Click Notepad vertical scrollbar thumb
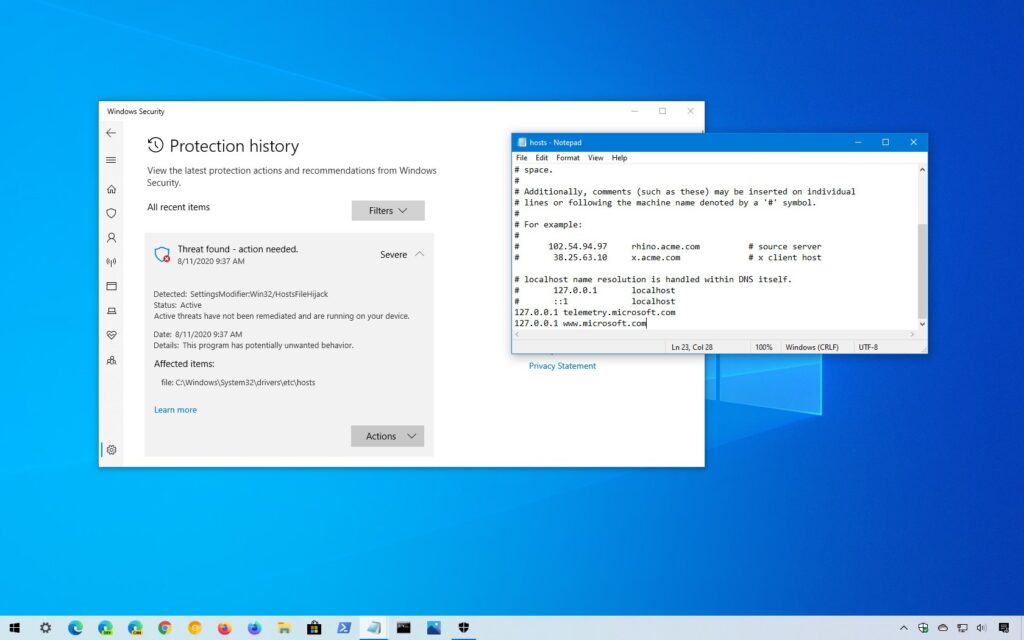The height and width of the screenshot is (640, 1024). click(x=922, y=270)
